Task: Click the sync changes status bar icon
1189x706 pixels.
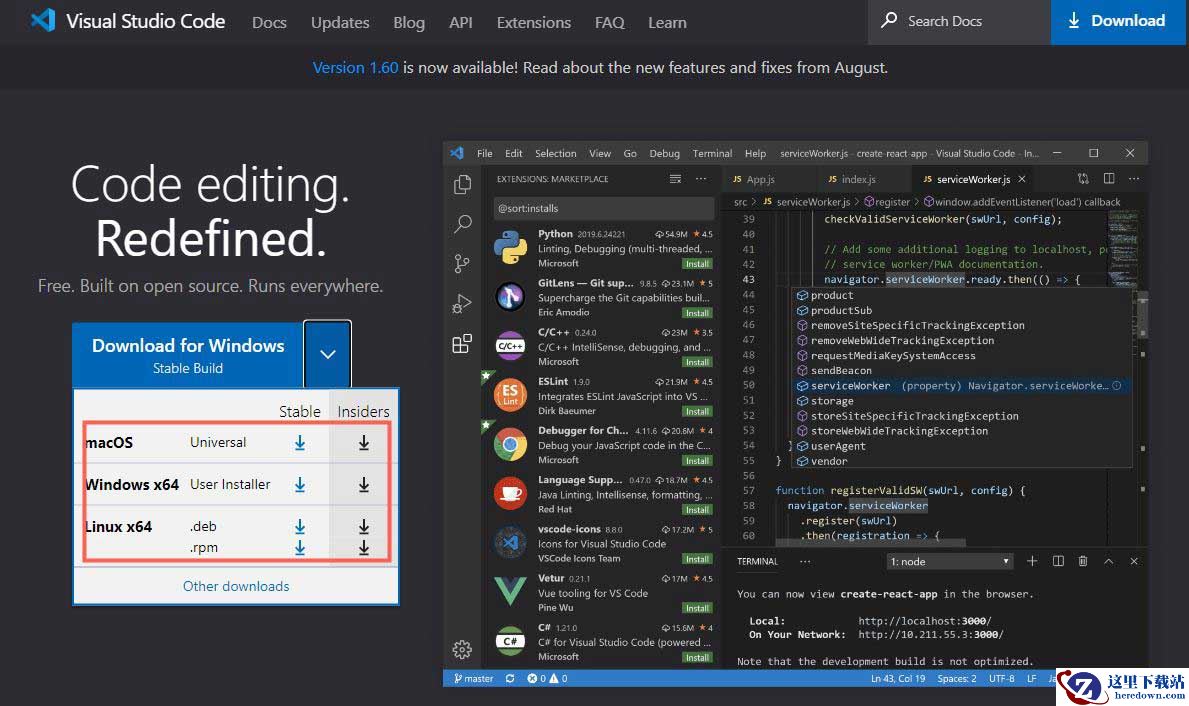Action: click(510, 679)
